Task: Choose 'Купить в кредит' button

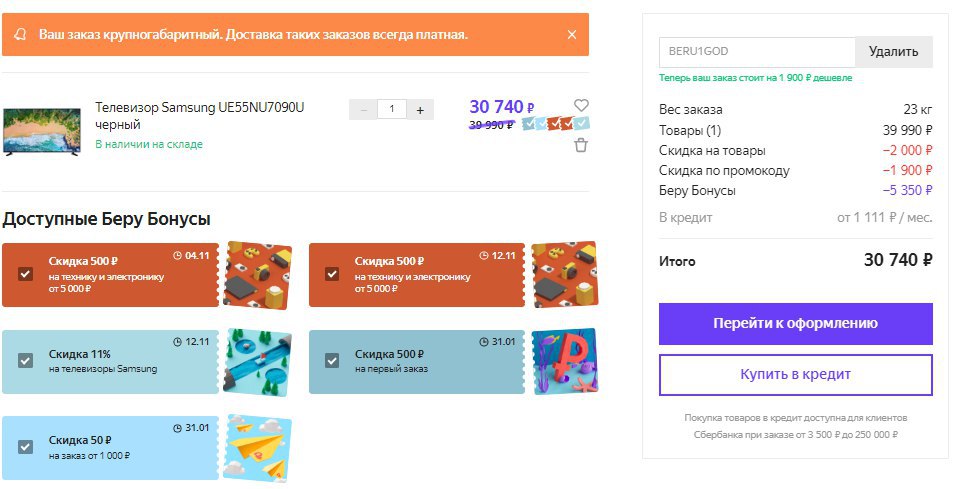Action: coord(795,375)
